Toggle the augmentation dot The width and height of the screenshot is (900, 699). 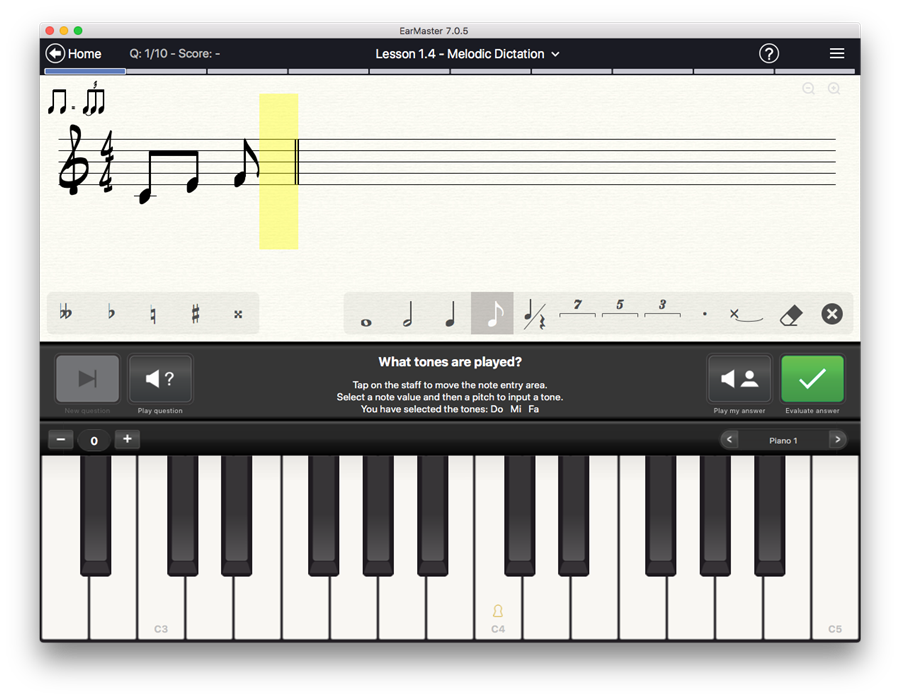coord(704,314)
